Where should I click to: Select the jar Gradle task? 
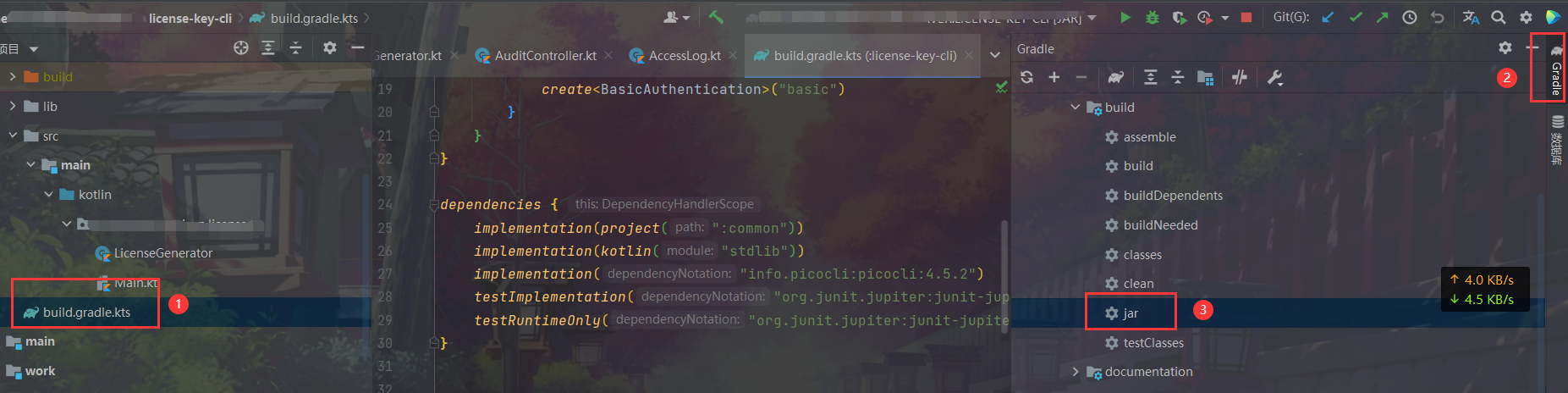click(1131, 313)
